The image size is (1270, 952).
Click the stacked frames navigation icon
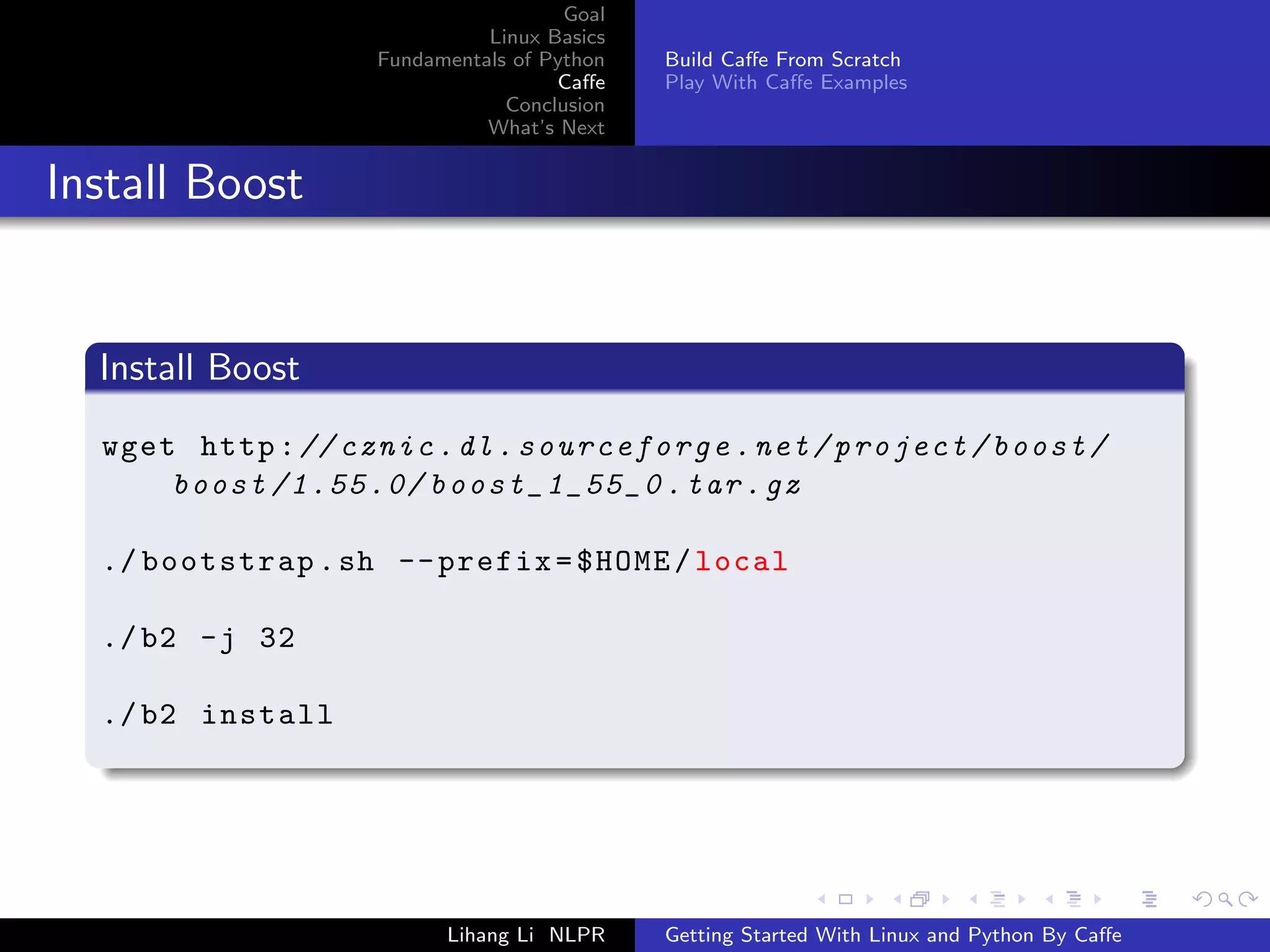920,899
